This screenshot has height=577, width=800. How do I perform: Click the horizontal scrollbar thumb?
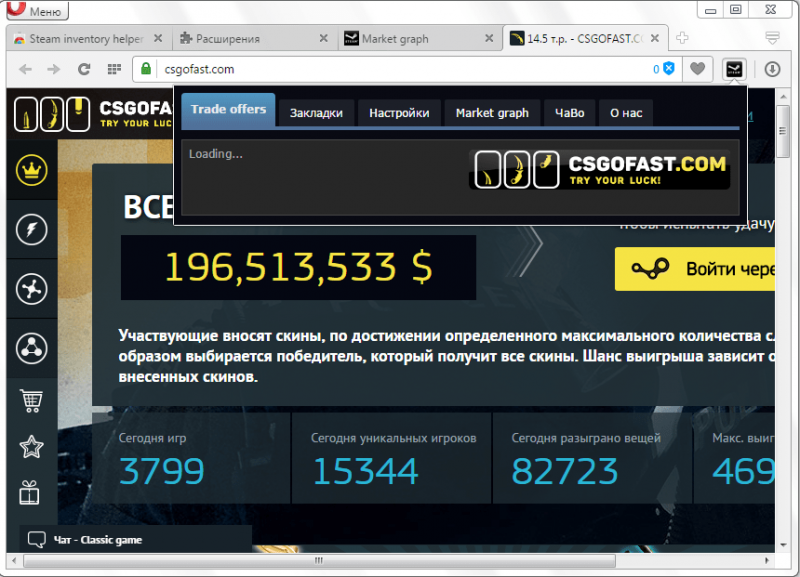(x=319, y=561)
